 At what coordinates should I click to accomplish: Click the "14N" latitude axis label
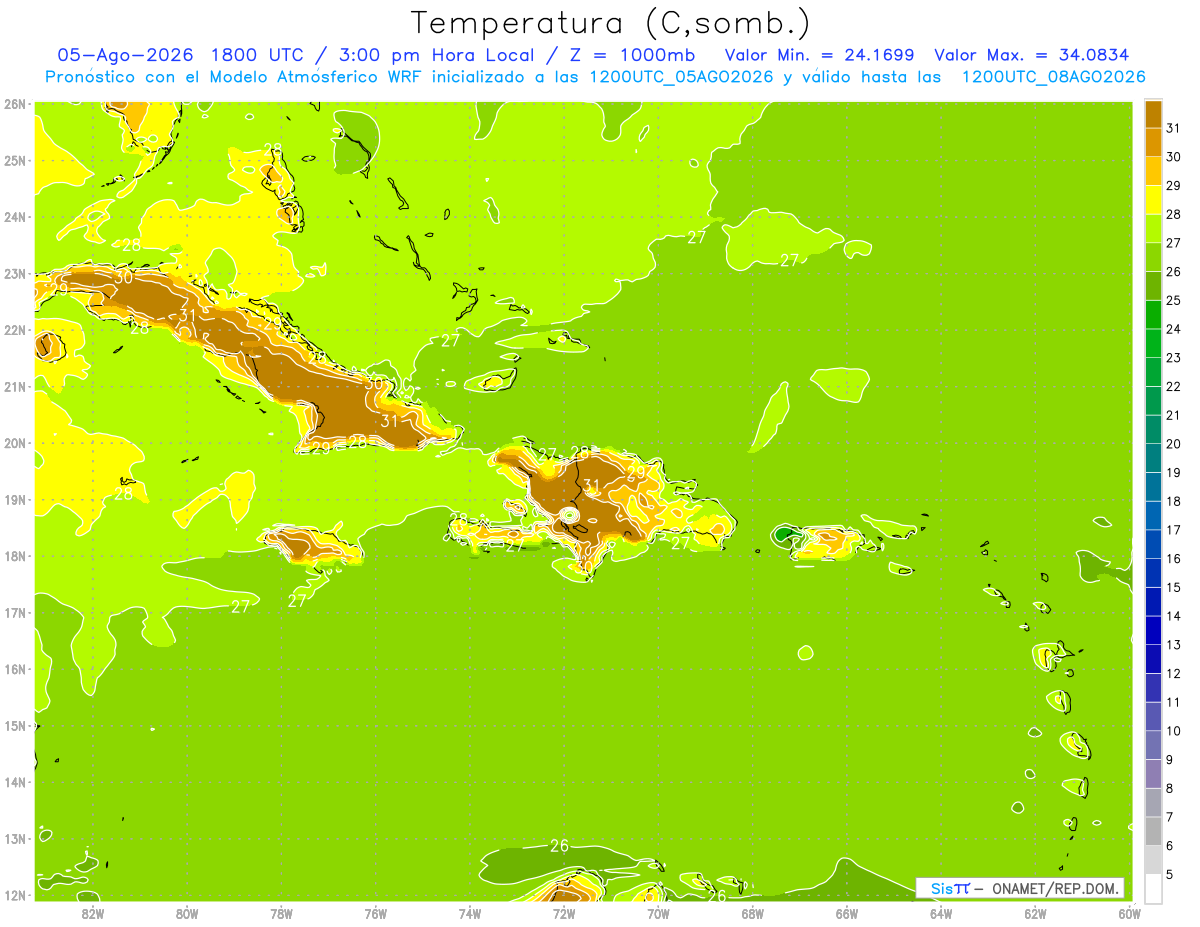pos(15,782)
